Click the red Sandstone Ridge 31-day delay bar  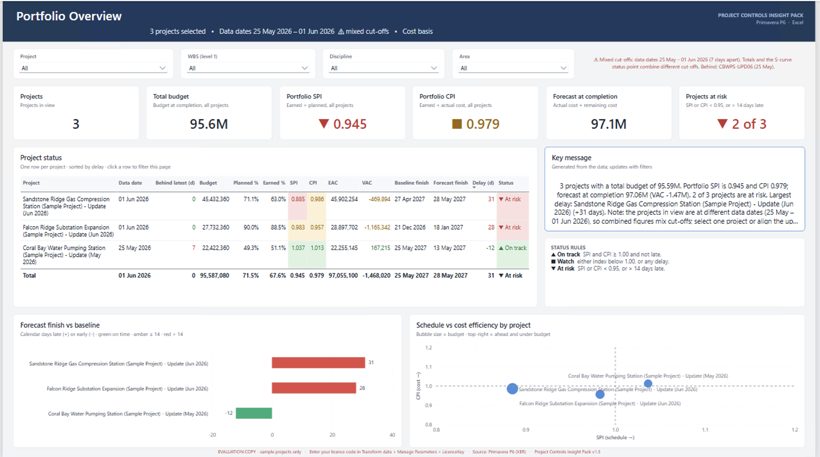point(318,362)
